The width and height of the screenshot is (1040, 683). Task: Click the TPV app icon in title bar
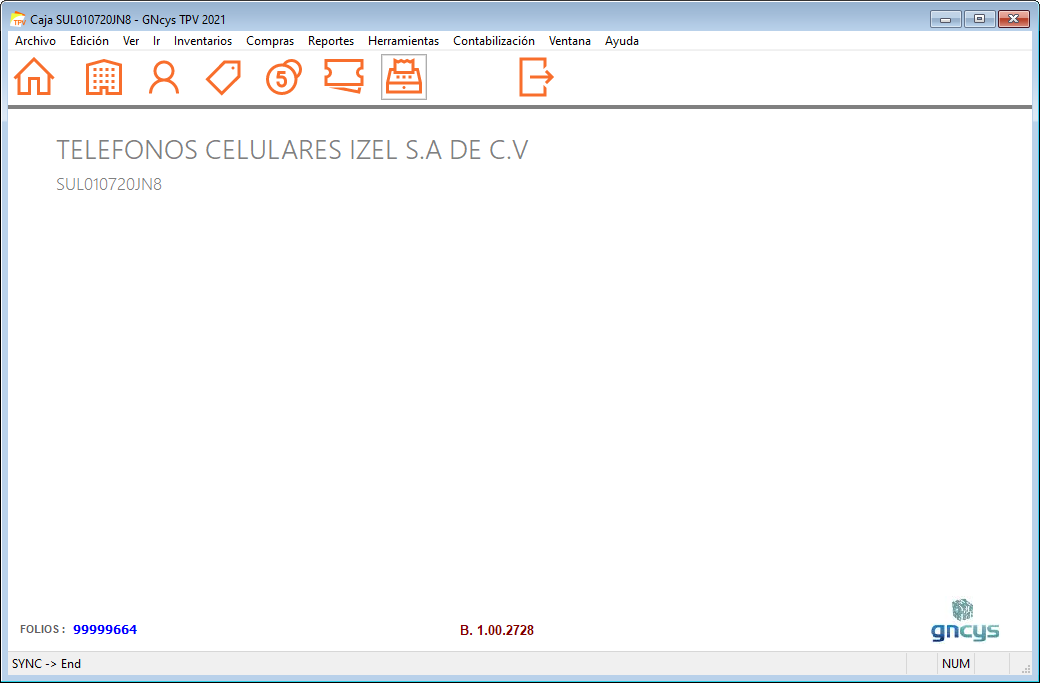(19, 19)
